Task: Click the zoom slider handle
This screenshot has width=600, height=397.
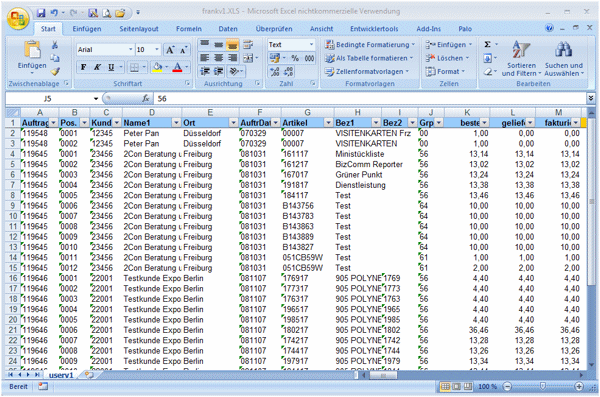Action: click(543, 386)
